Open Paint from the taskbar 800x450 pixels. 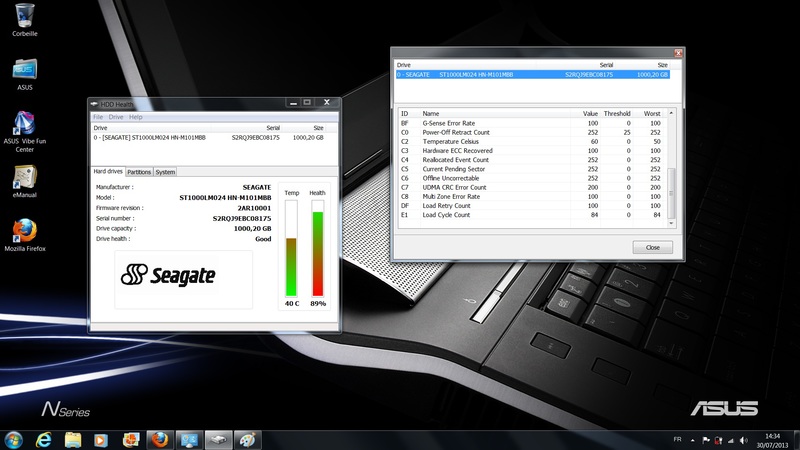[245, 439]
